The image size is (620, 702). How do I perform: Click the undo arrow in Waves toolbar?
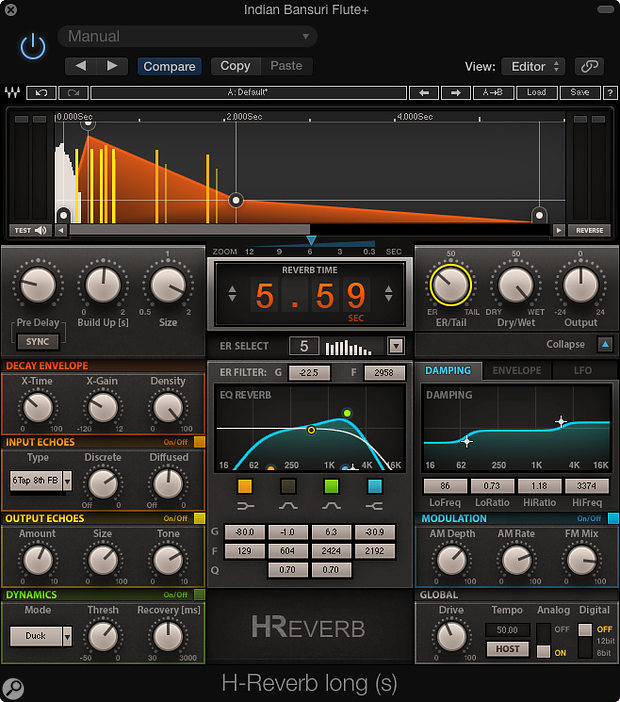(x=41, y=93)
